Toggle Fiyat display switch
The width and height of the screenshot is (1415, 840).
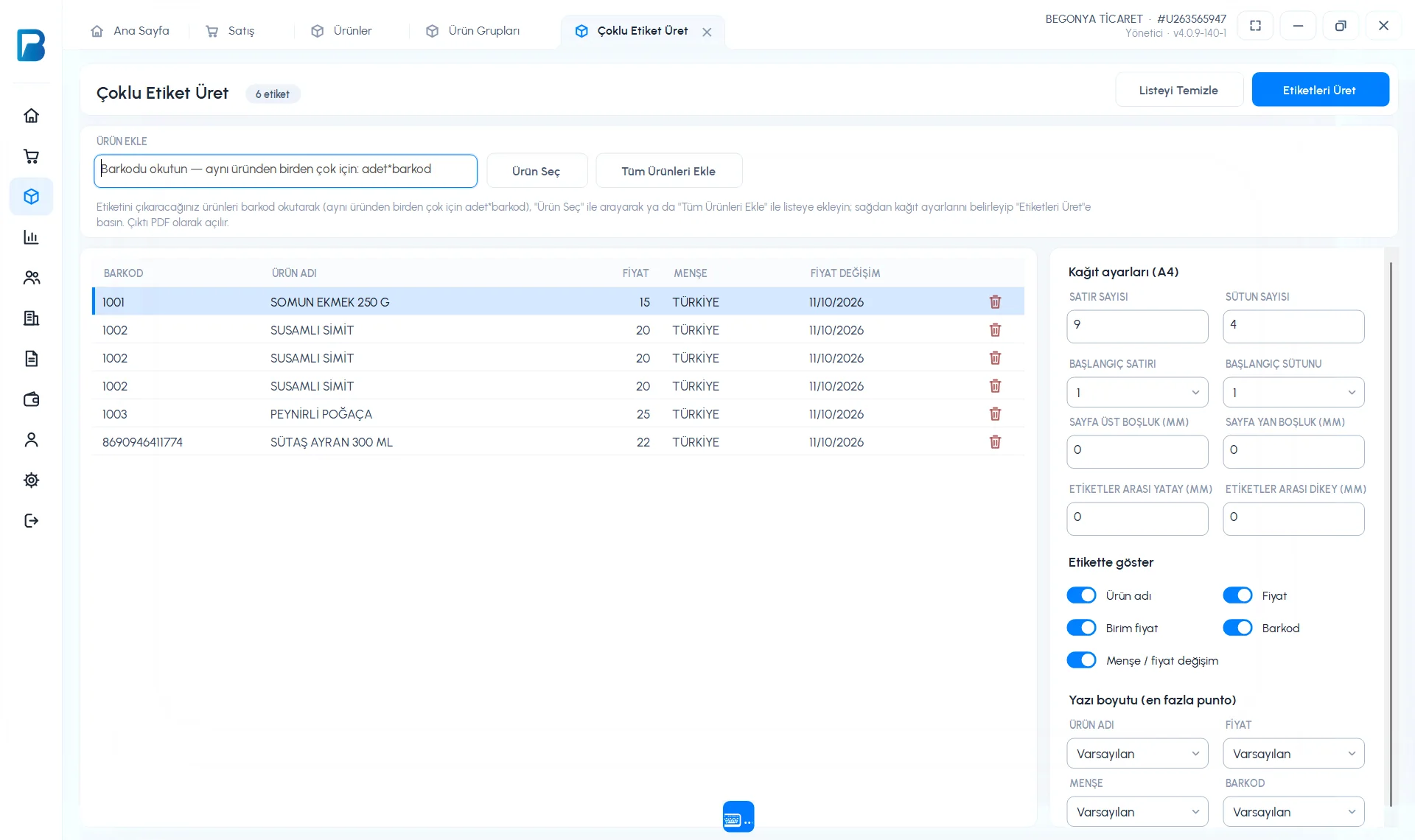(1237, 595)
